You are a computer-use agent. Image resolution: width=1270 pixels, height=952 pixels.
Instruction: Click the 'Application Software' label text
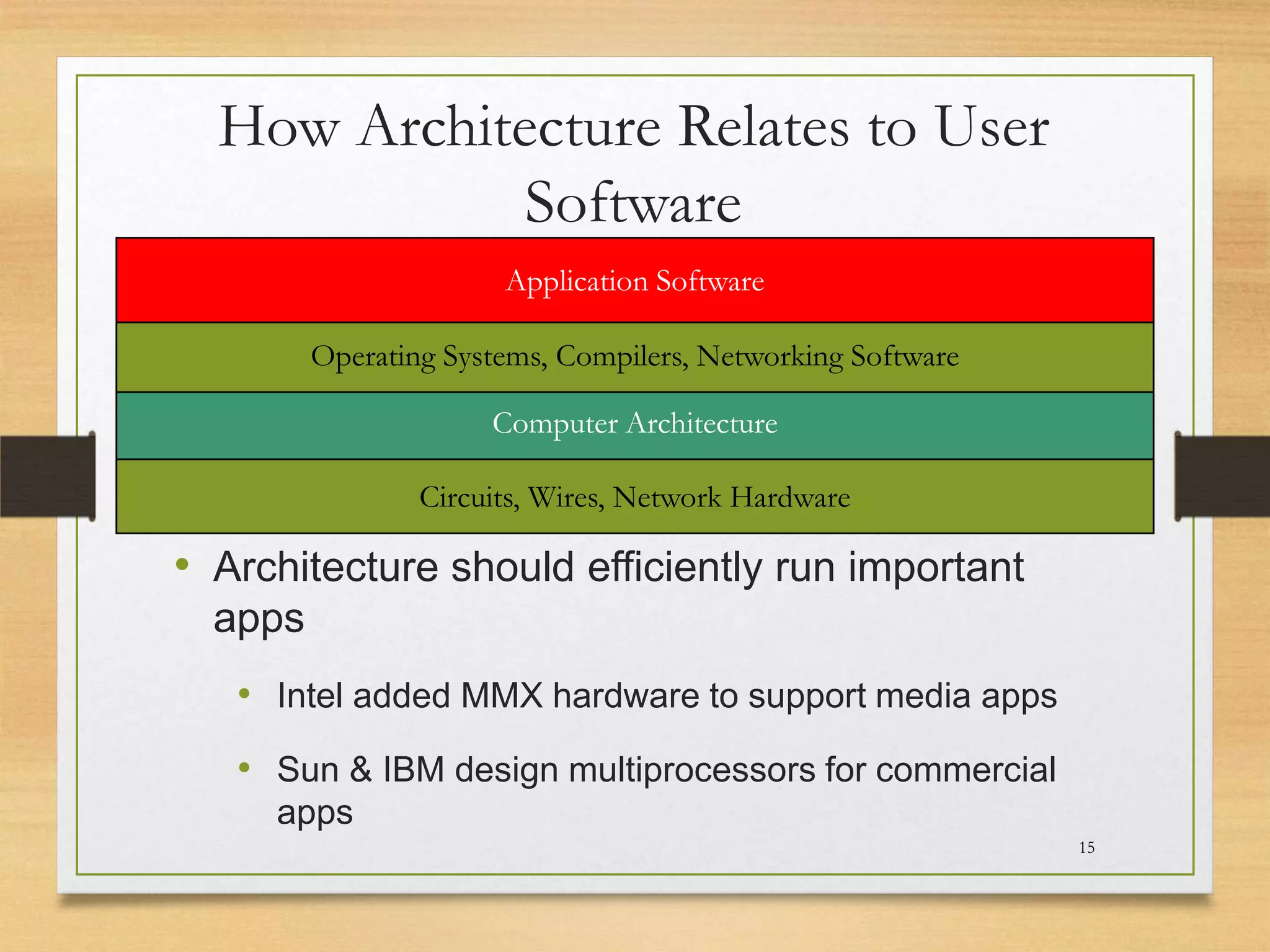pyautogui.click(x=634, y=281)
